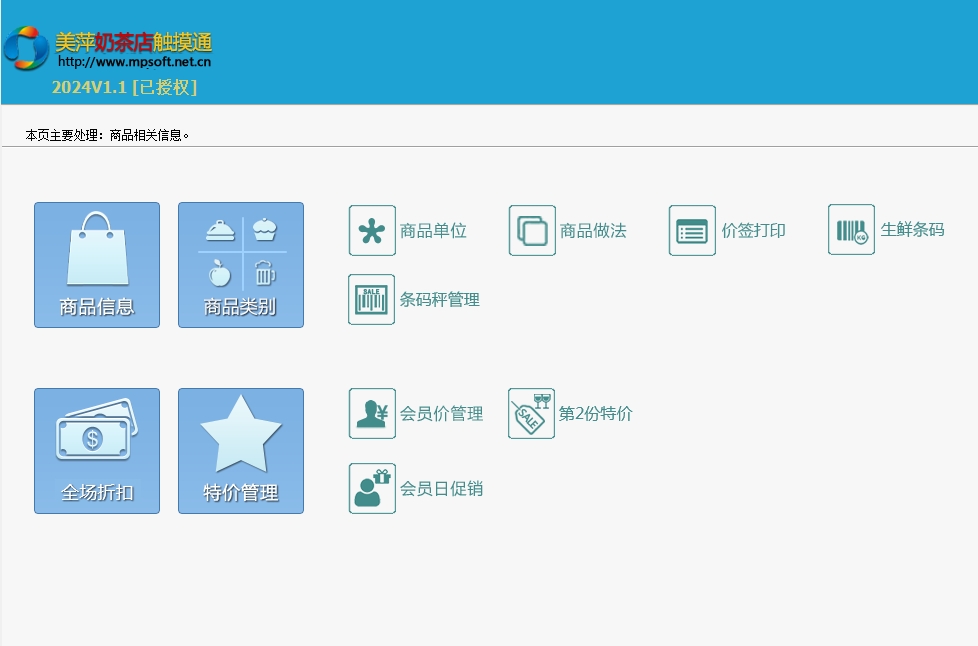
Task: Open the 商品信息 shopping bag tile
Action: point(97,265)
